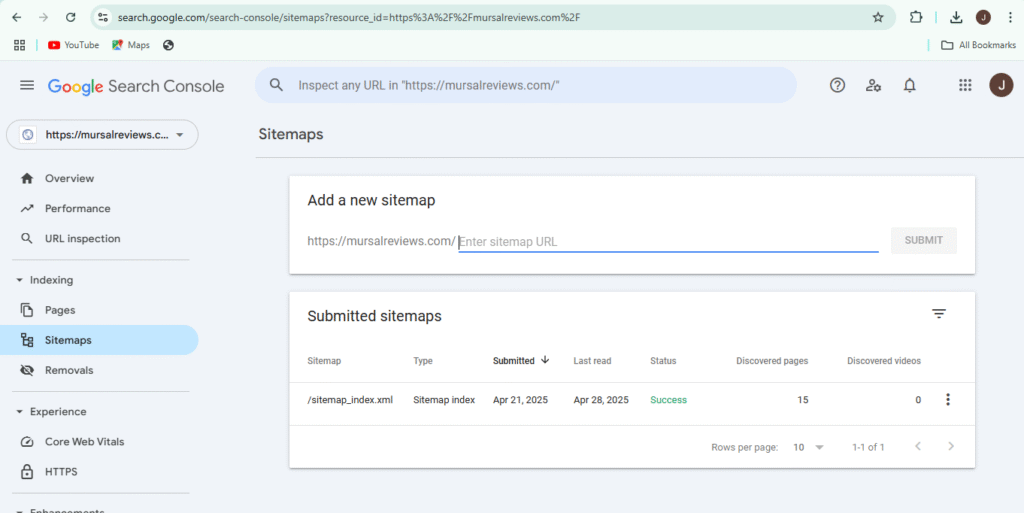Image resolution: width=1024 pixels, height=513 pixels.
Task: Focus the Inspect any URL search box
Action: click(x=526, y=86)
